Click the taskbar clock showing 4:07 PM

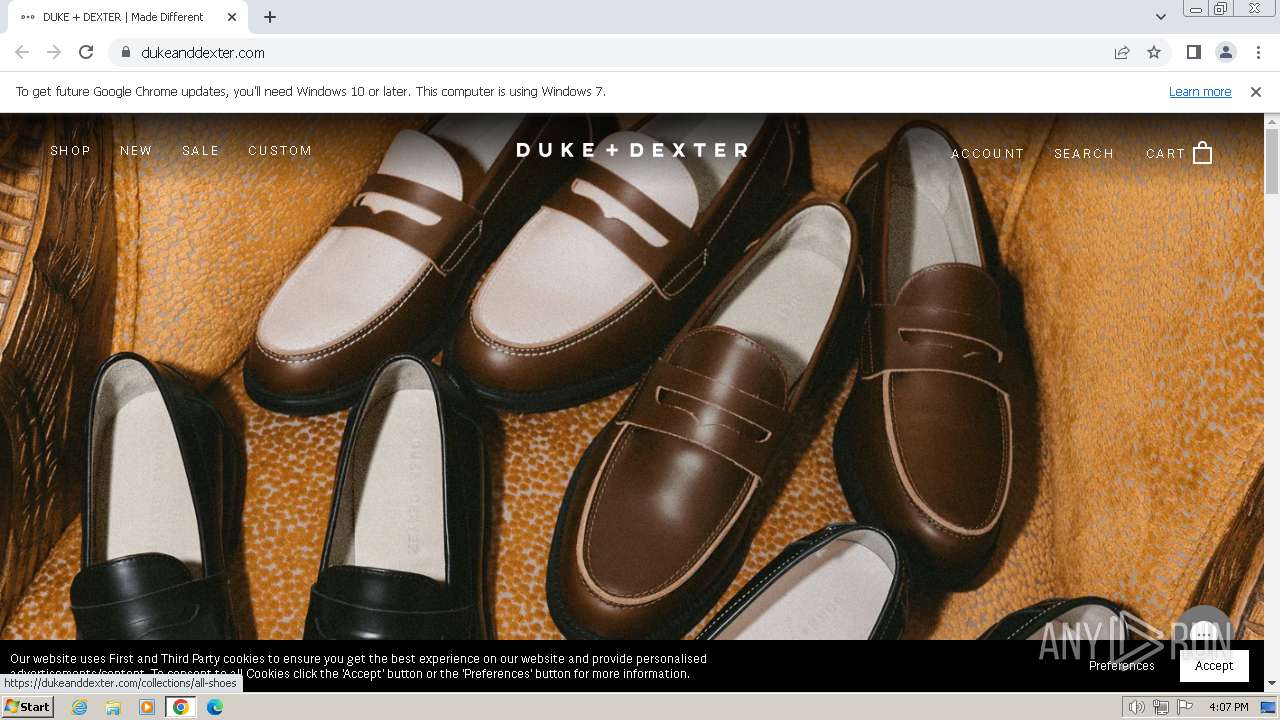[x=1228, y=707]
